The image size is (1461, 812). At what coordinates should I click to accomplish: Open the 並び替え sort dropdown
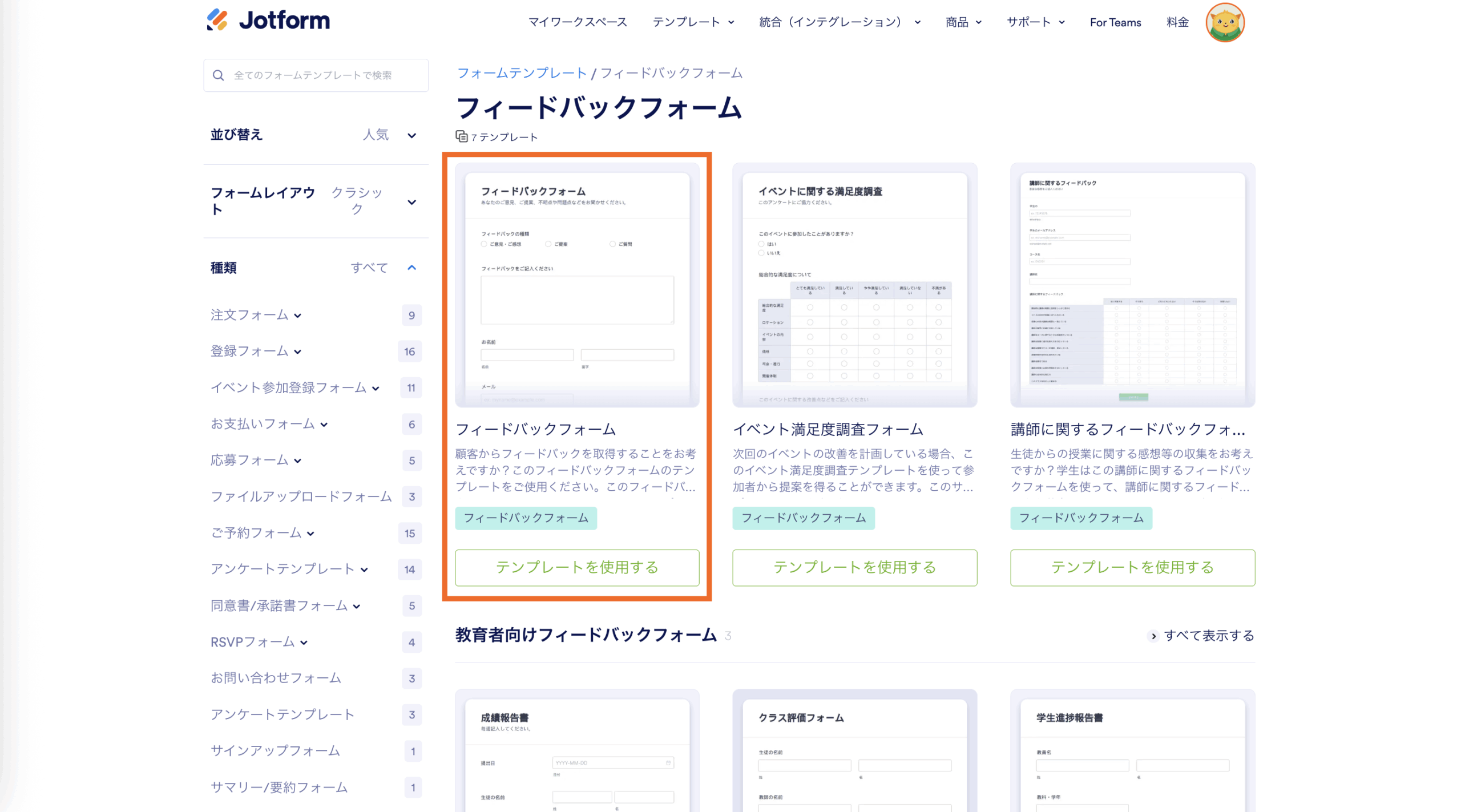point(411,135)
